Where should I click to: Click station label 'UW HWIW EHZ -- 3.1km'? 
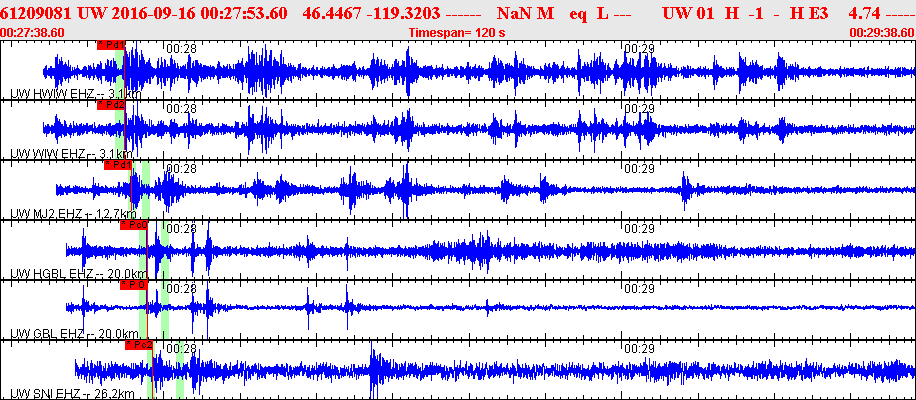click(76, 94)
